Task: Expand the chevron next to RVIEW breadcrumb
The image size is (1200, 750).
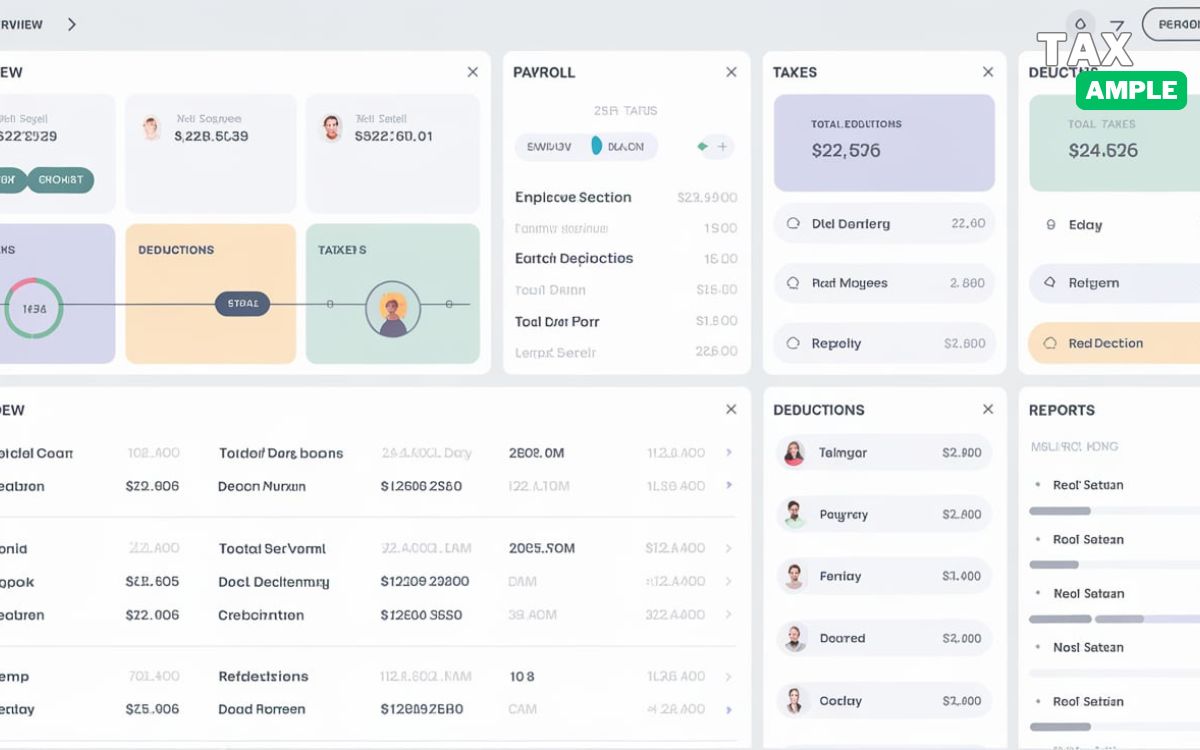Action: click(x=70, y=24)
